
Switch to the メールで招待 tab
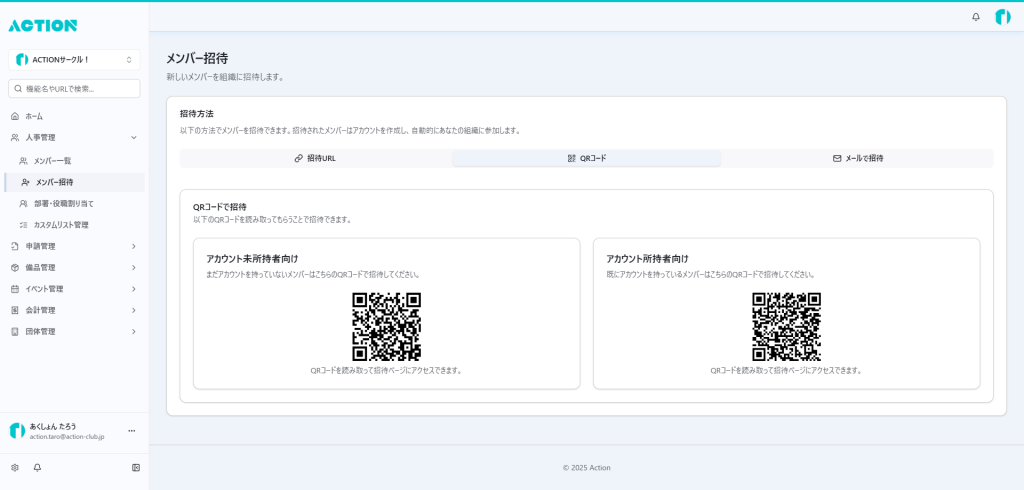coord(857,158)
